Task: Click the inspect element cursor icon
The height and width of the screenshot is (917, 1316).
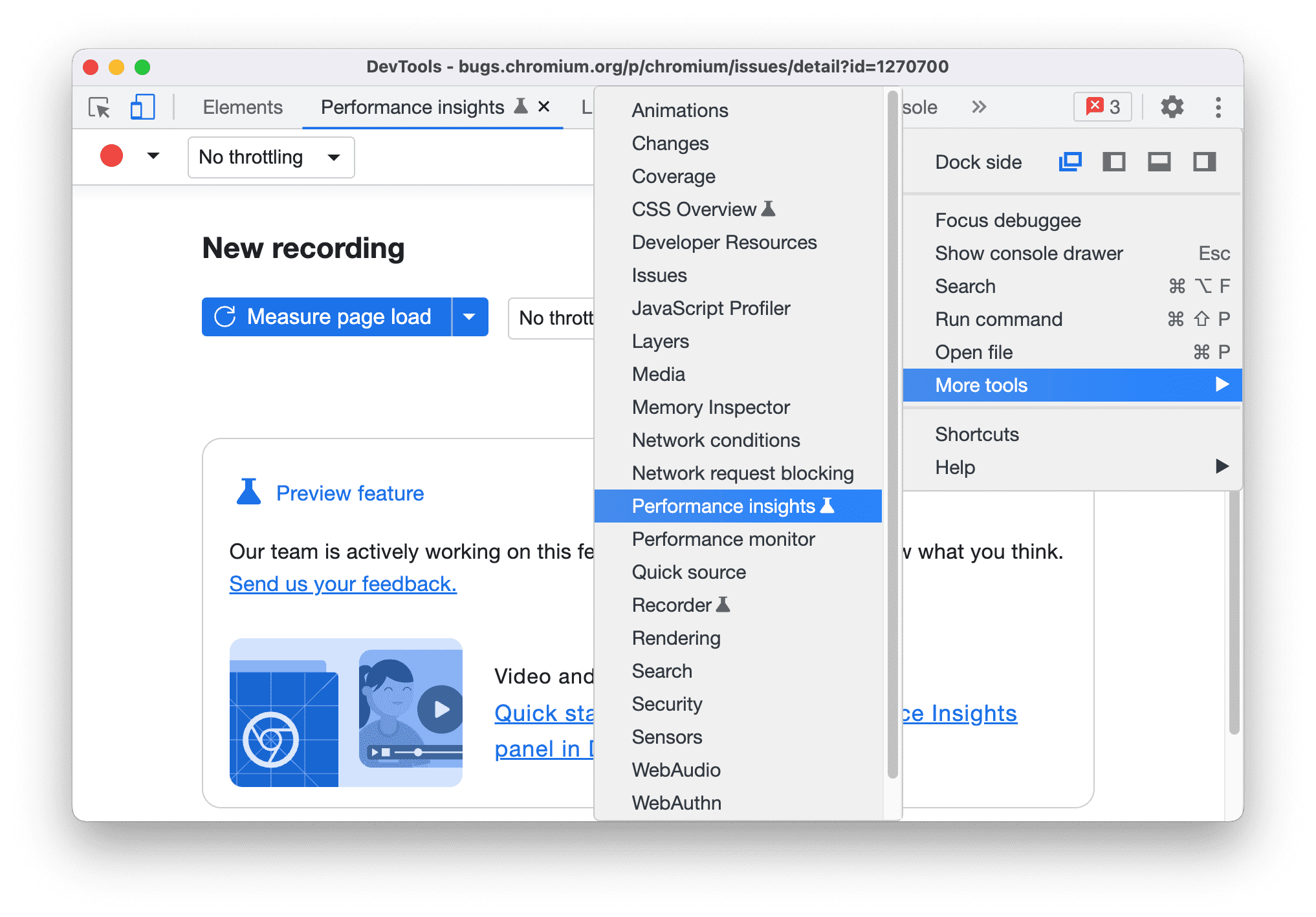Action: [98, 108]
